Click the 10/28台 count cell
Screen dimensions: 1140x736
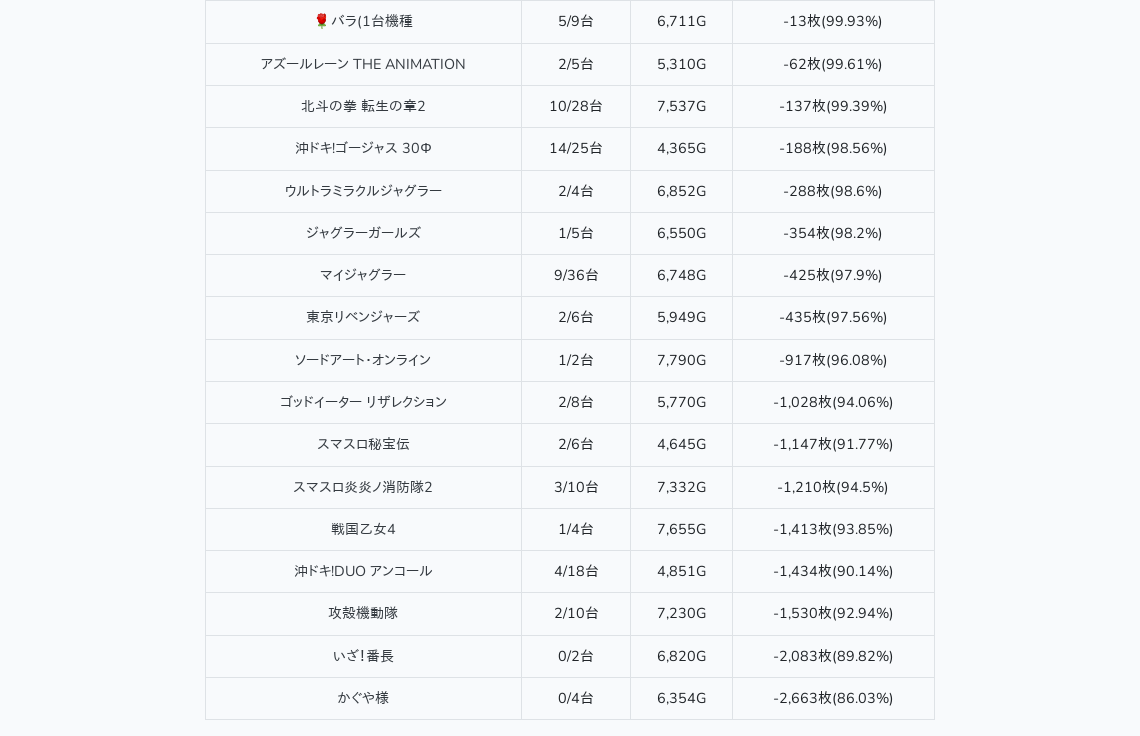(x=576, y=106)
